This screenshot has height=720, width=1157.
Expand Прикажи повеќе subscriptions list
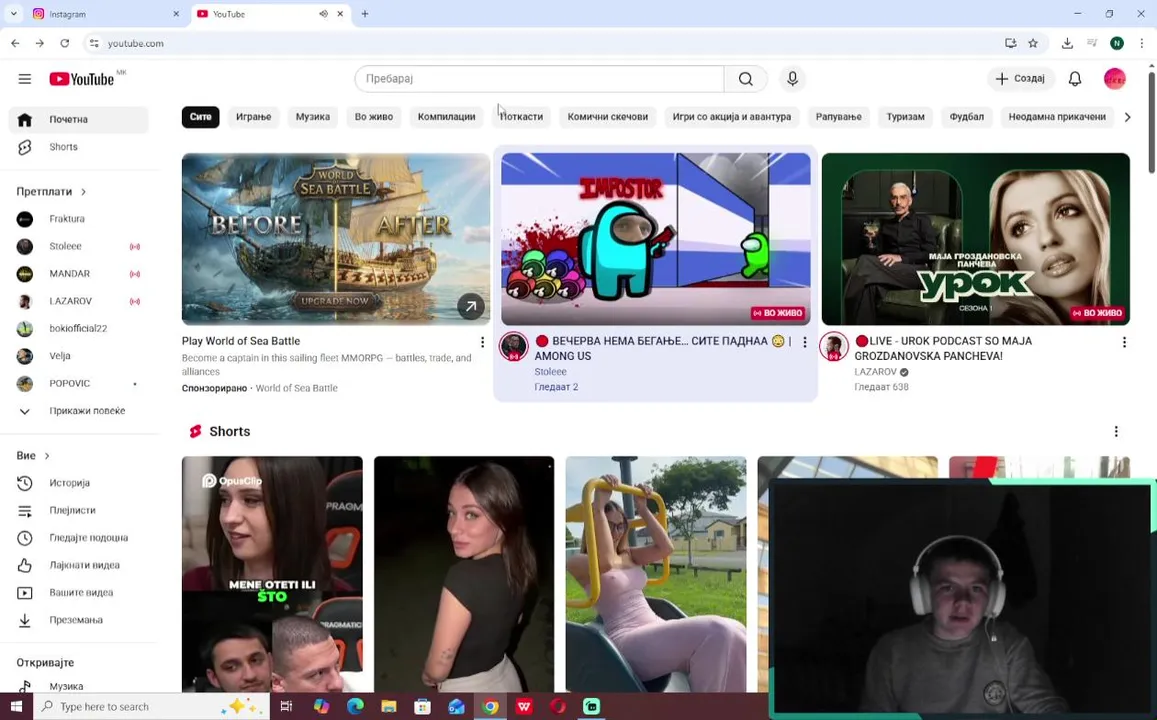click(79, 411)
